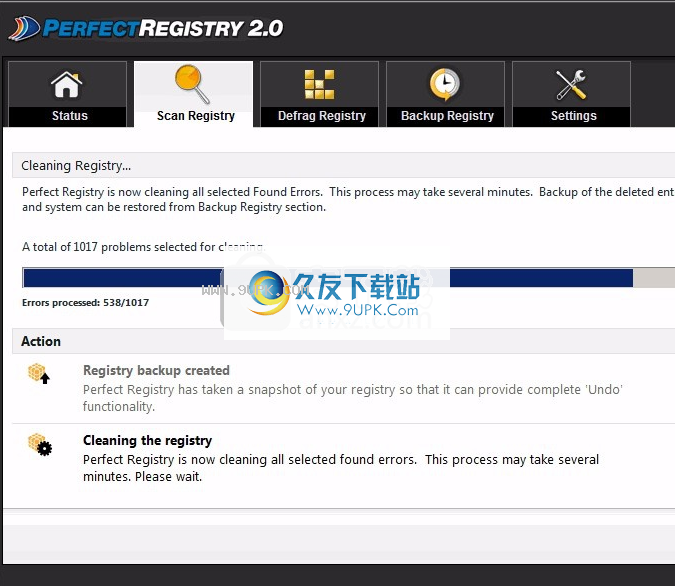Click the 'Action' section header

(344, 341)
